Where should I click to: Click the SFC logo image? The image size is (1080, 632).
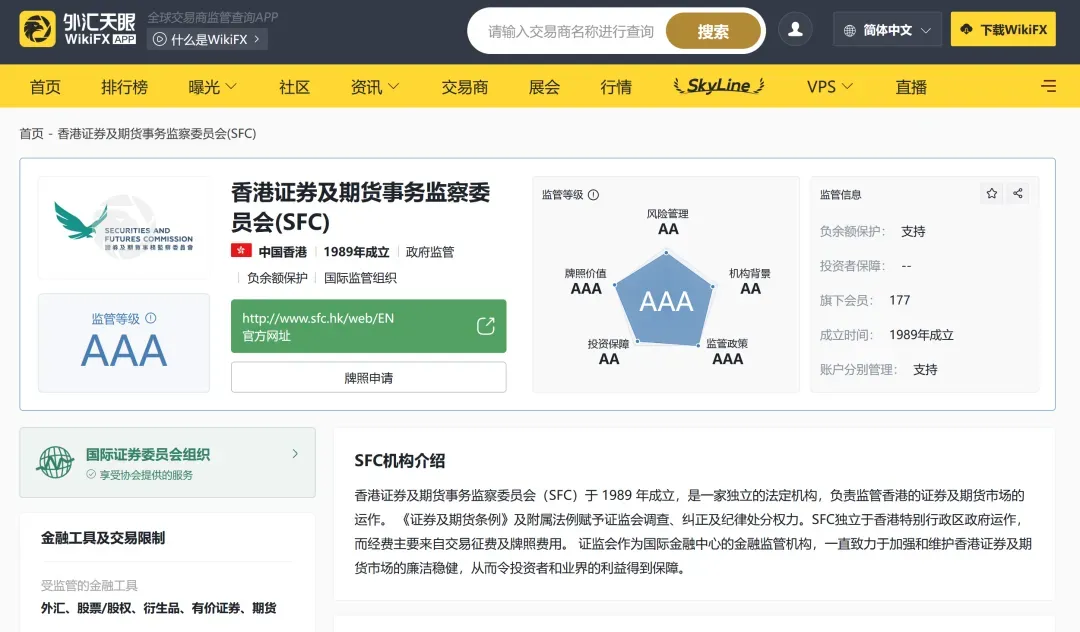point(124,227)
